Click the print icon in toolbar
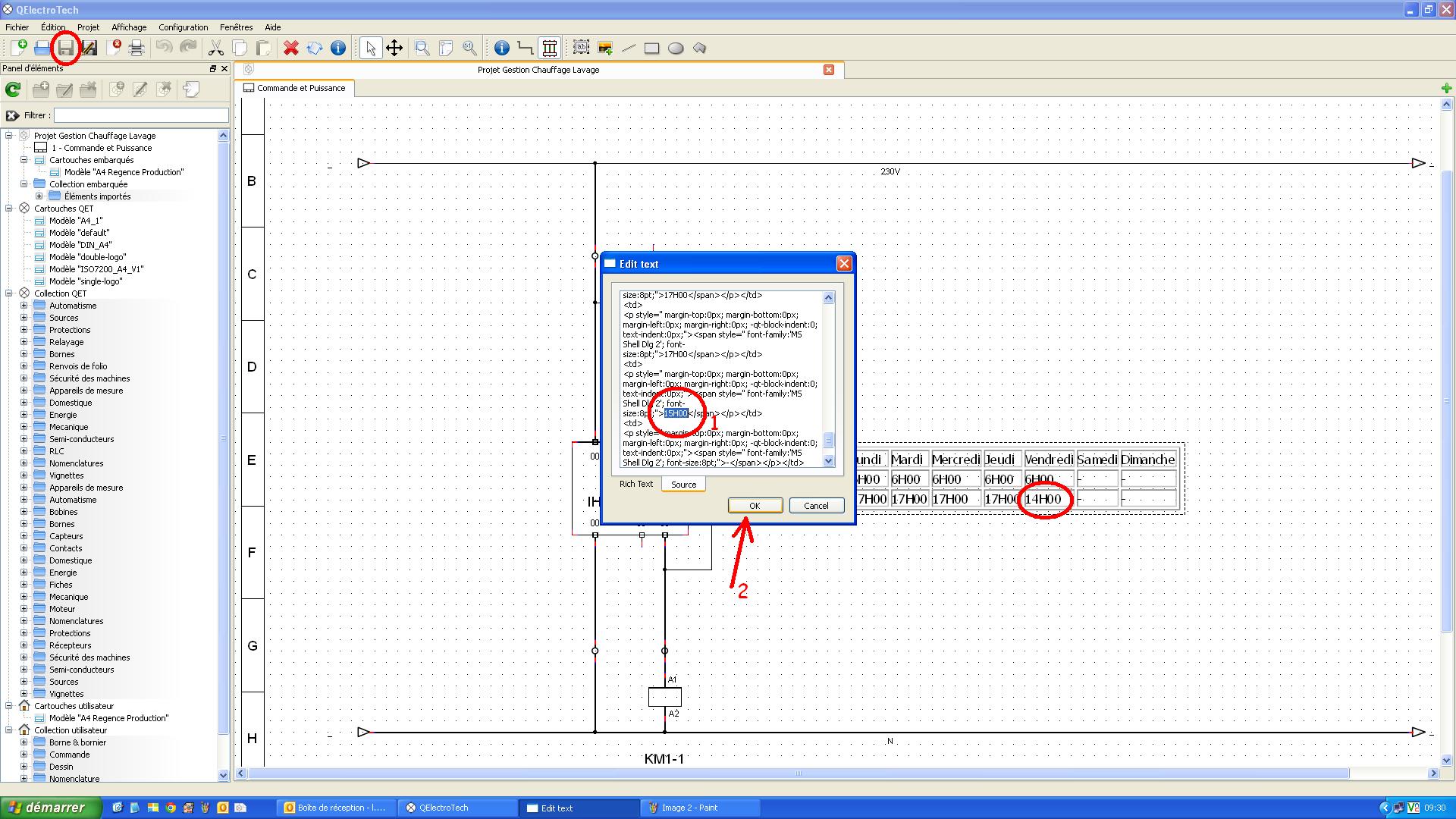The height and width of the screenshot is (819, 1456). pyautogui.click(x=136, y=49)
